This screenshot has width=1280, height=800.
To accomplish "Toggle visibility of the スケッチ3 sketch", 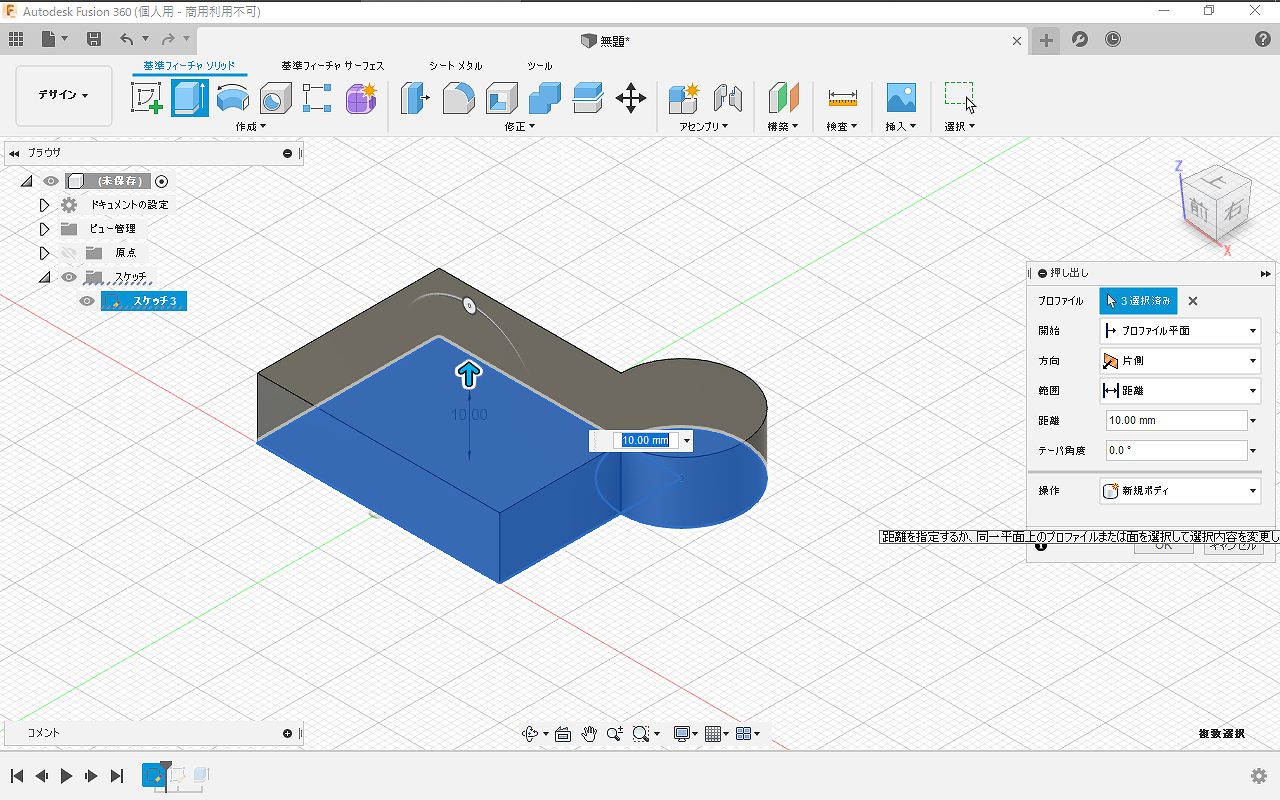I will pyautogui.click(x=87, y=301).
